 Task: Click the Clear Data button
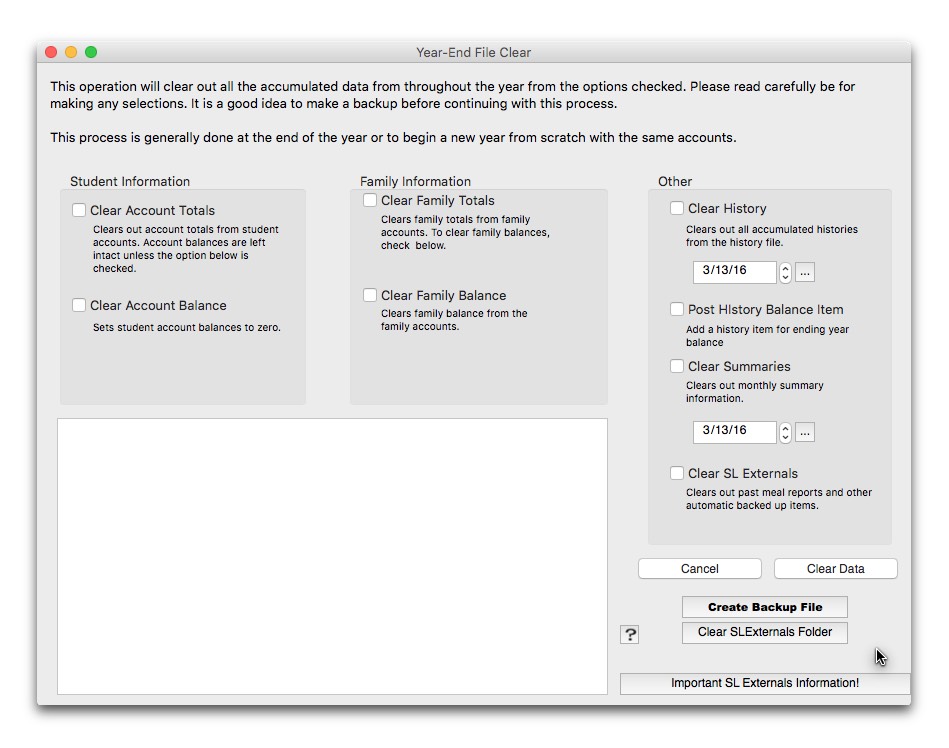pyautogui.click(x=835, y=569)
